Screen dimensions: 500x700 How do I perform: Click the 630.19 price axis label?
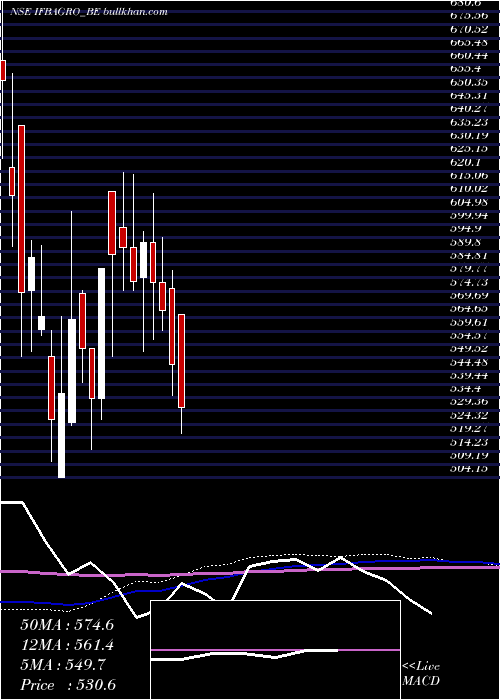point(468,135)
